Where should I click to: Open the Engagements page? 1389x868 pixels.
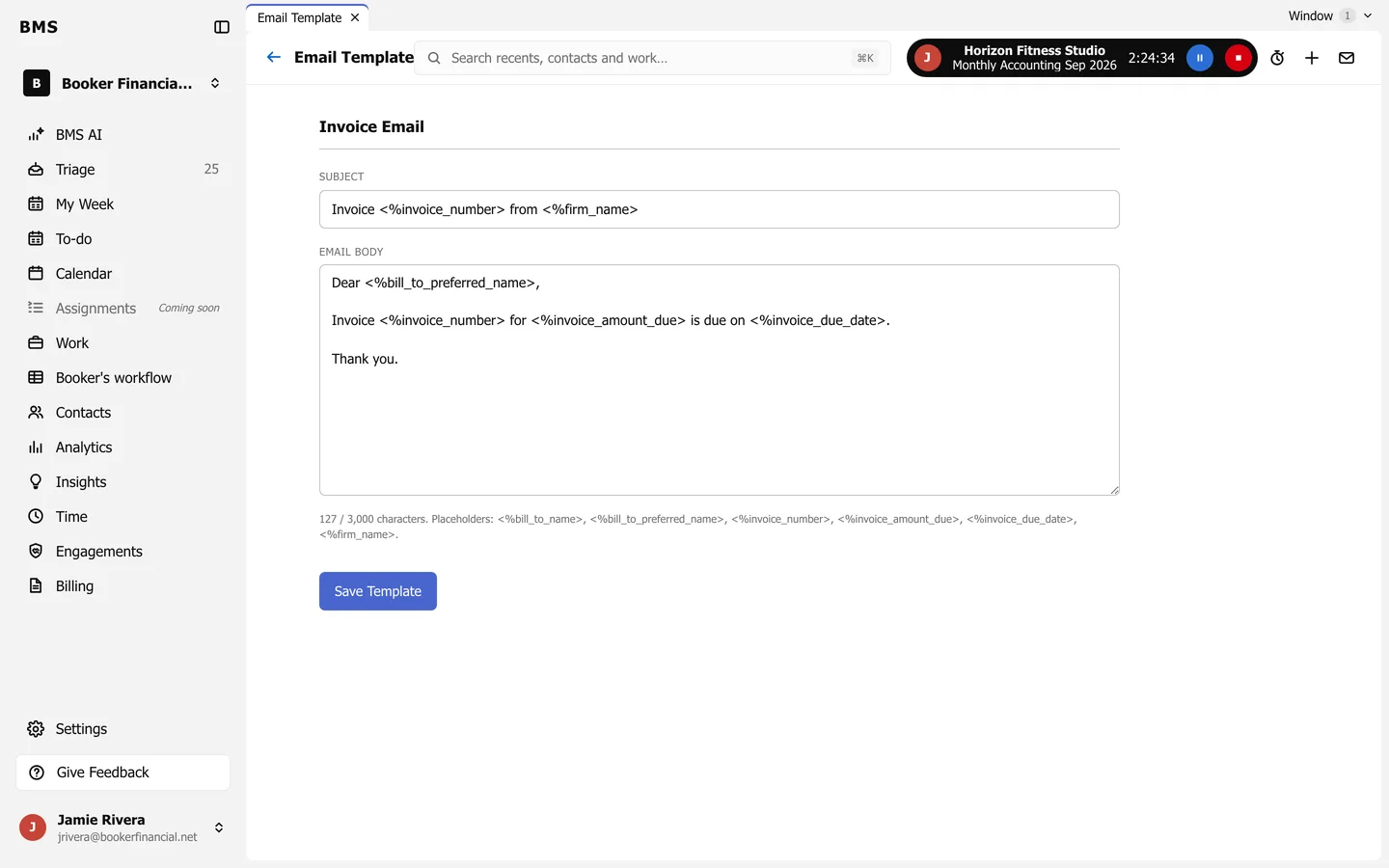pos(123,552)
